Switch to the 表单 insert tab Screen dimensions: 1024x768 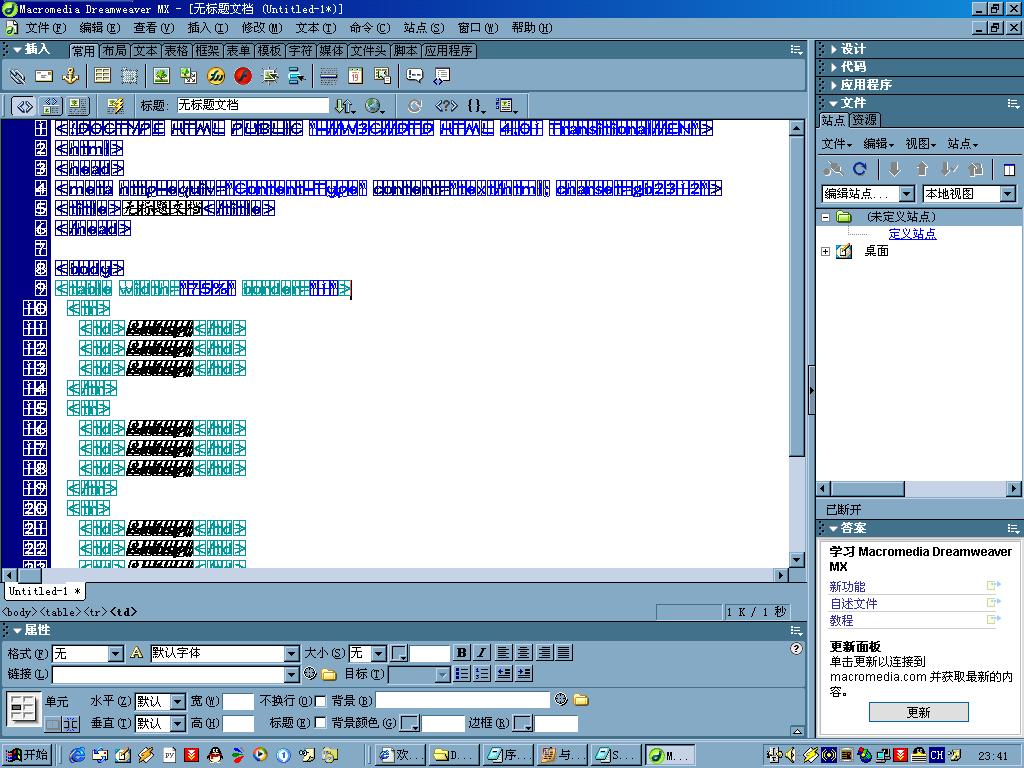tap(238, 50)
